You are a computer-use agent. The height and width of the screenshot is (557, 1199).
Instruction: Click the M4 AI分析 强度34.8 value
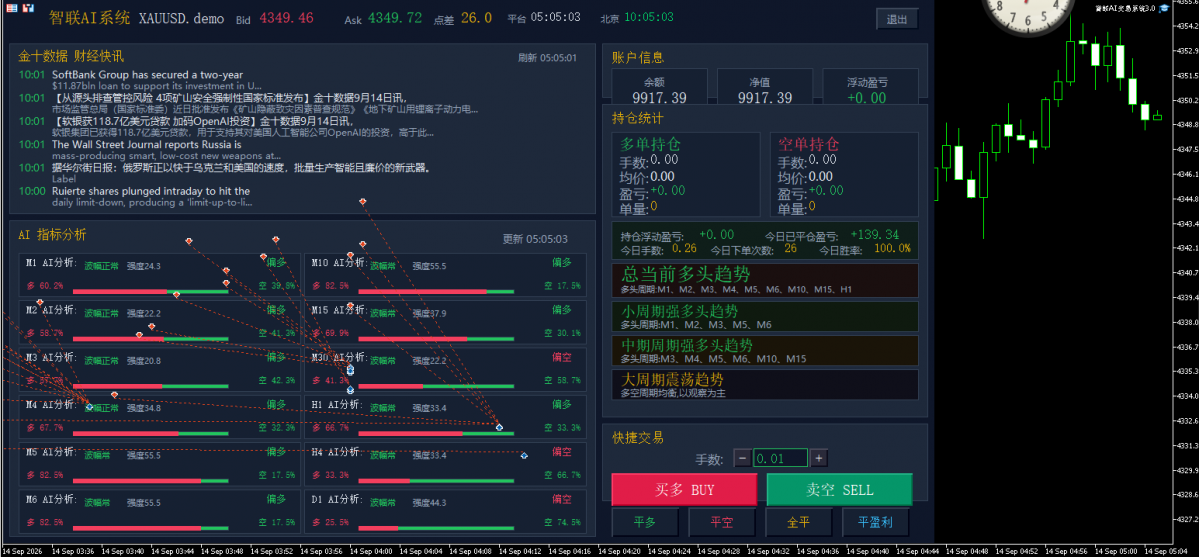click(144, 408)
